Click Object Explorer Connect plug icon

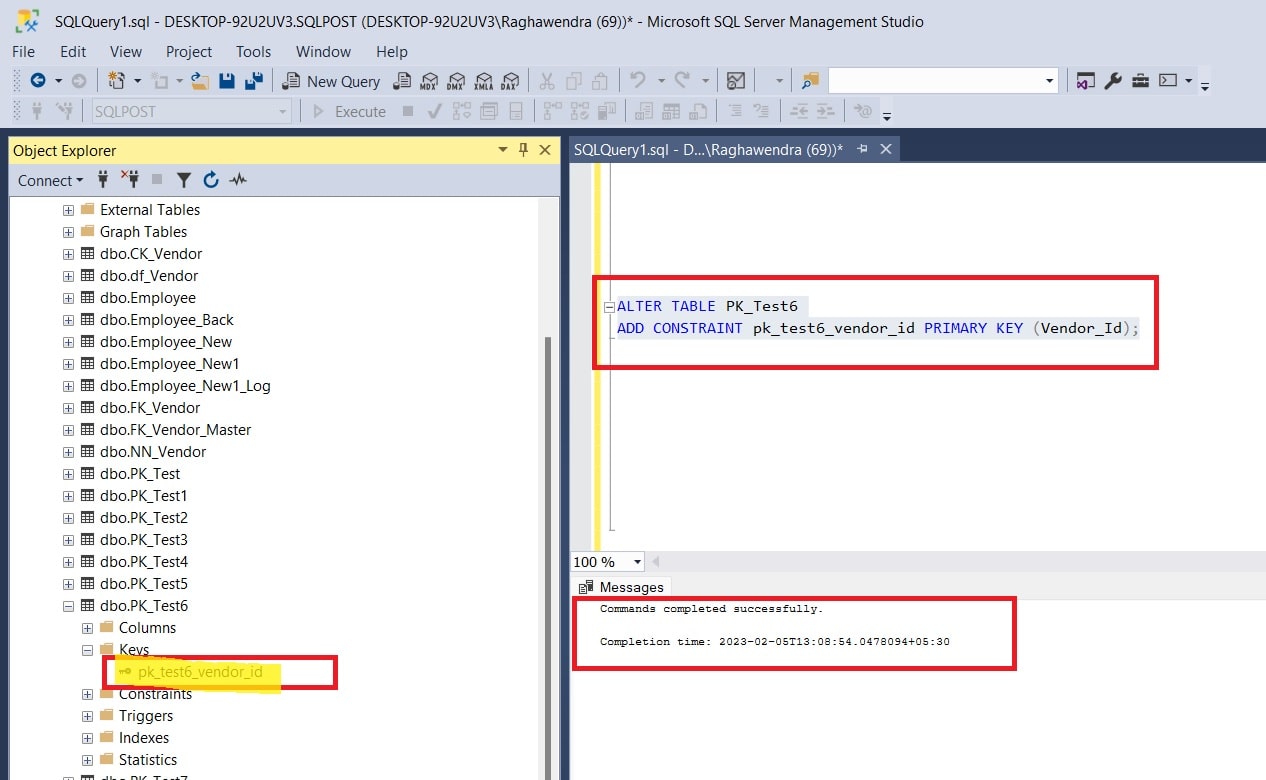102,180
